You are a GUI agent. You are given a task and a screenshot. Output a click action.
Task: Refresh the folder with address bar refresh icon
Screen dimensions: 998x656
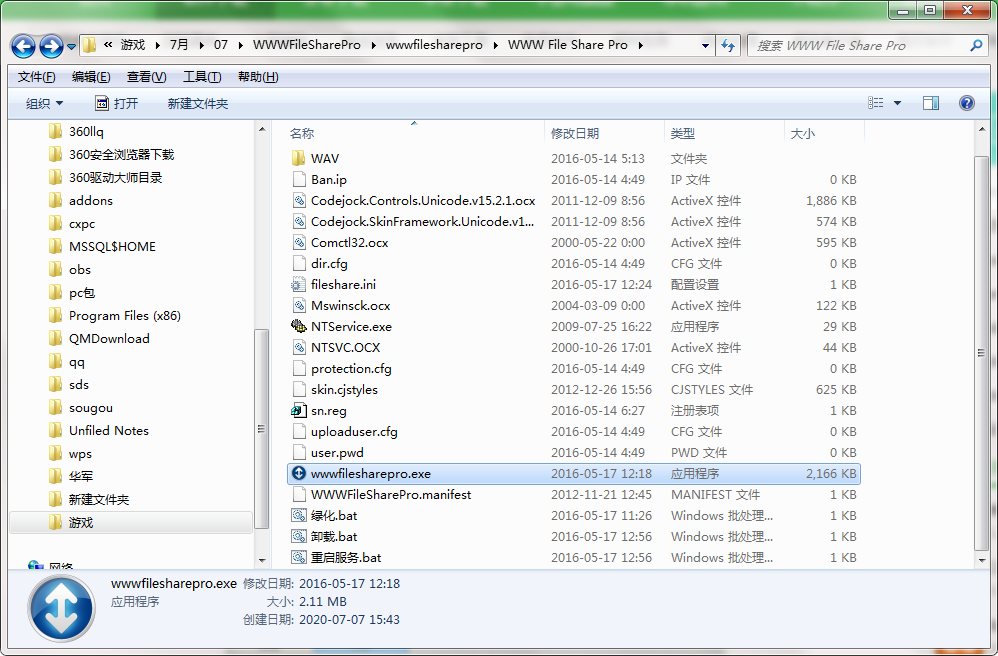coord(728,45)
